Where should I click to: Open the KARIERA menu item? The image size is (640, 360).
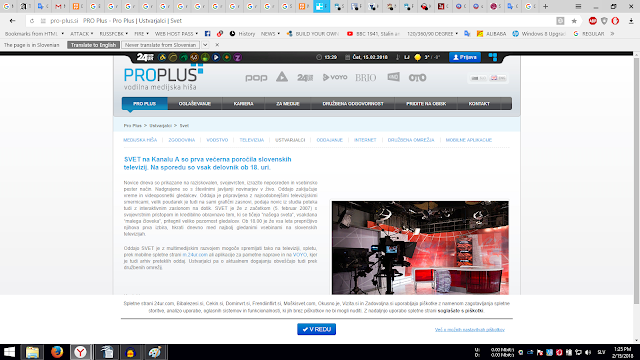[244, 104]
